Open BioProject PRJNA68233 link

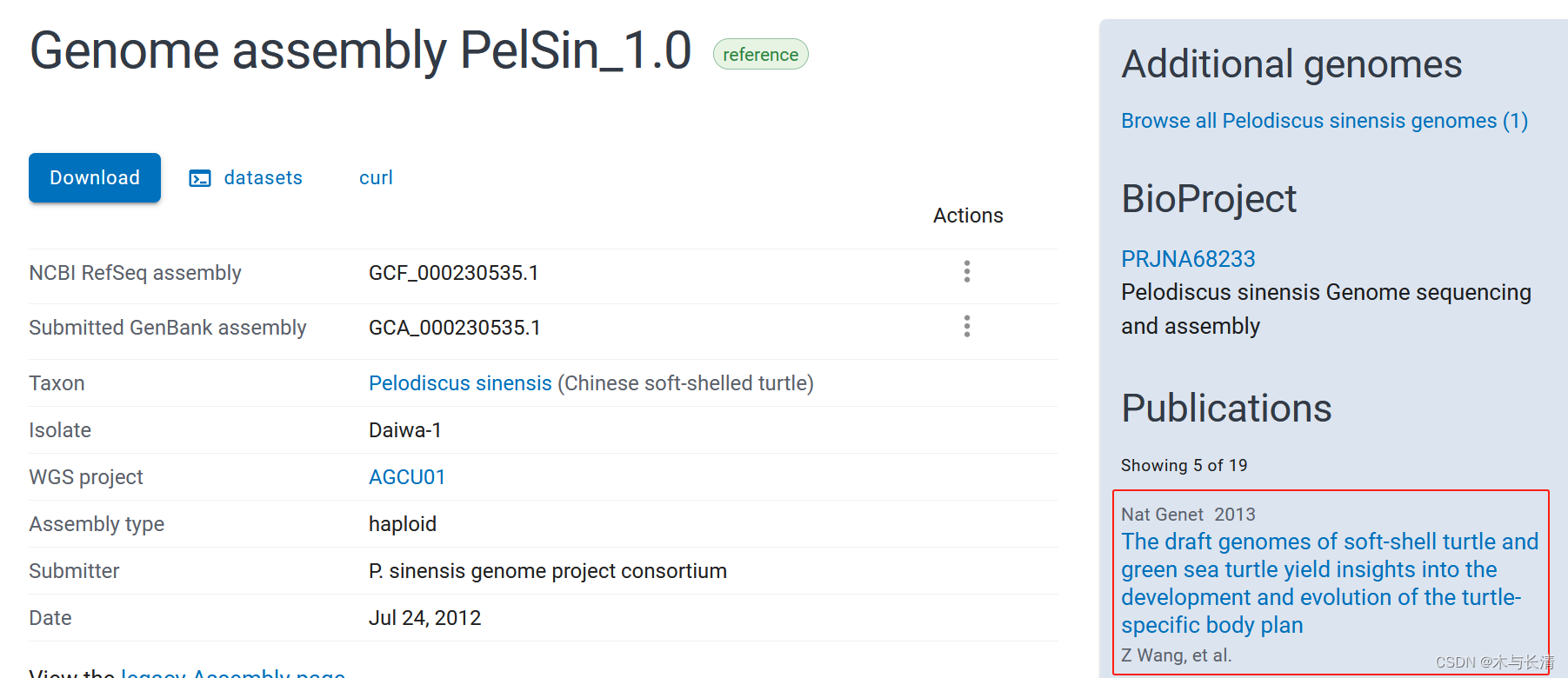click(1188, 259)
